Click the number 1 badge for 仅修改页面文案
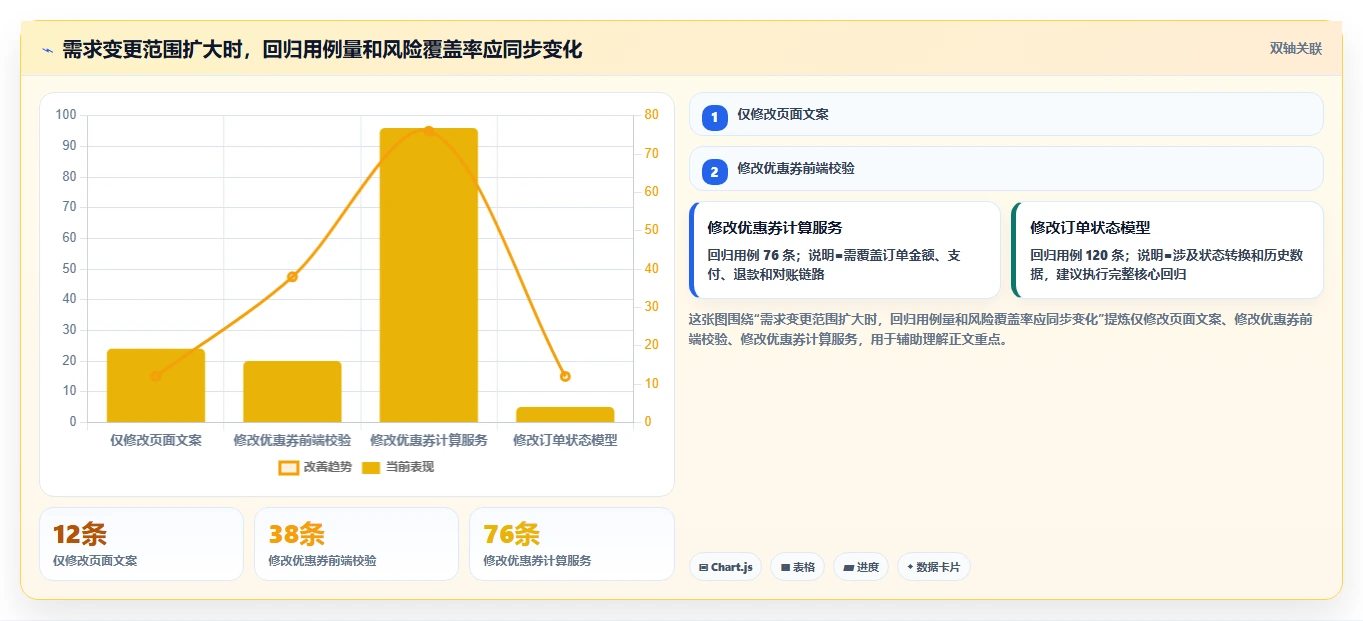This screenshot has width=1363, height=621. pos(714,118)
